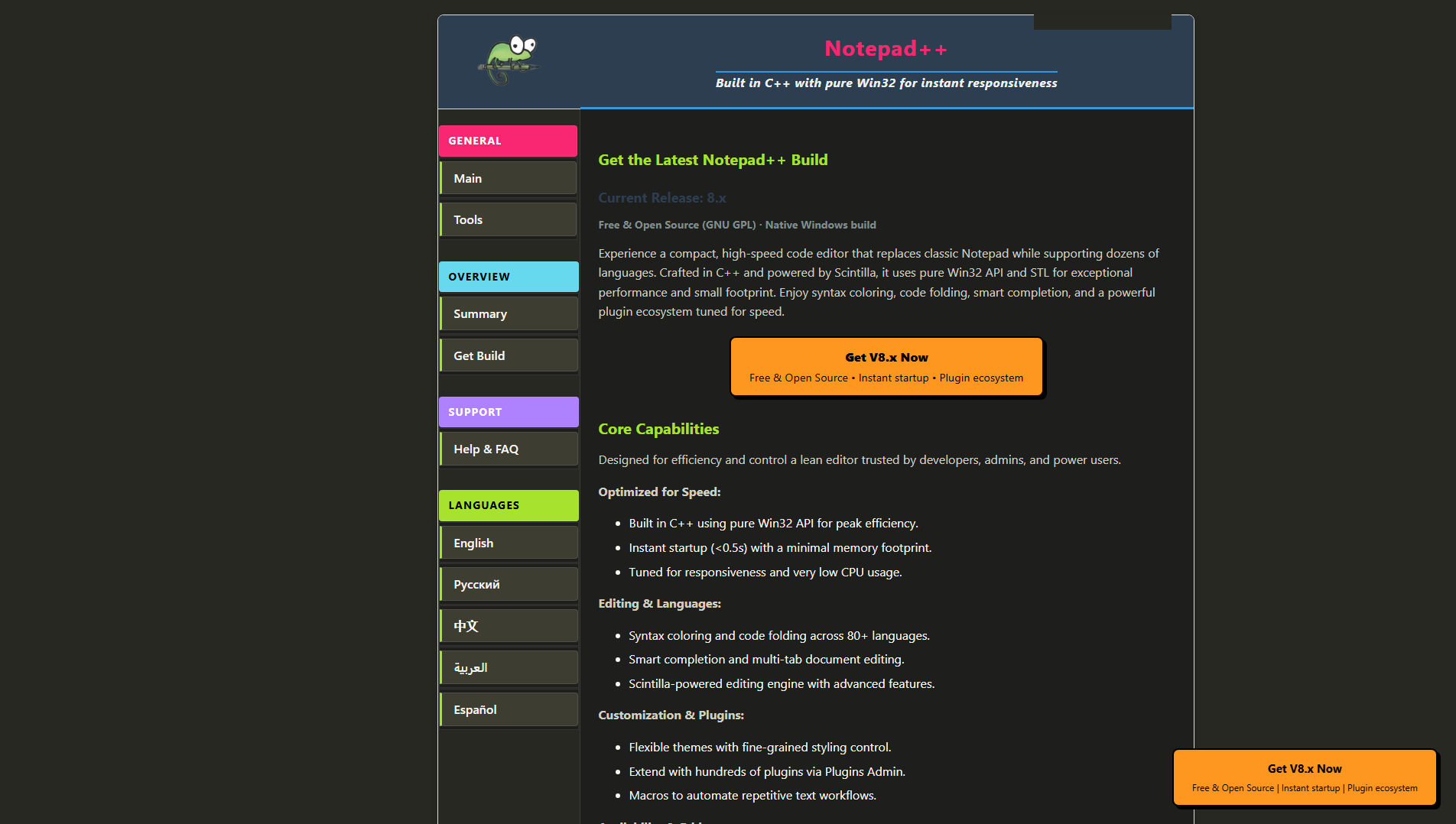
Task: Open the Get Build page
Action: tap(509, 355)
